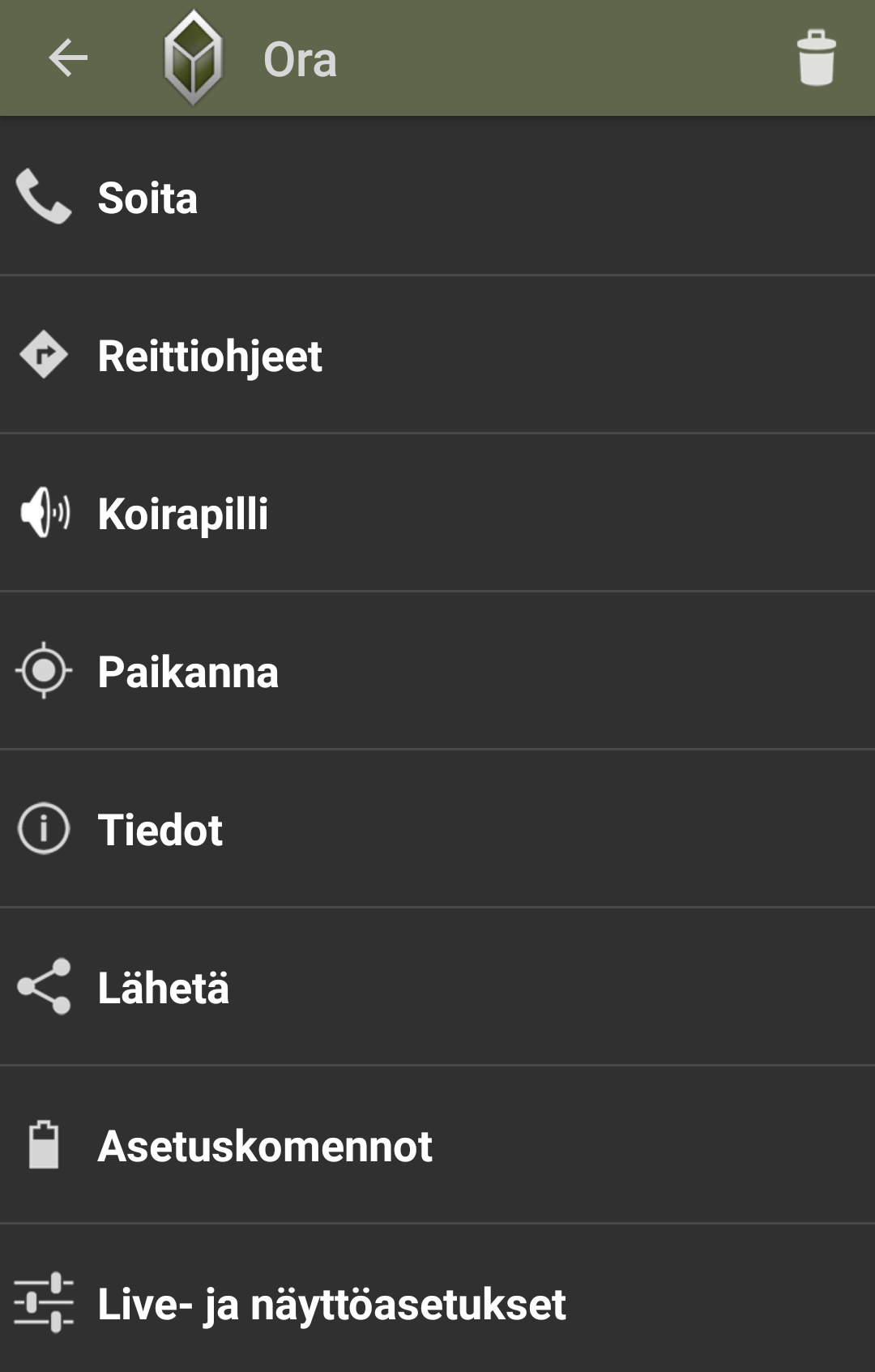Open Live- ja näyttöasetukset
This screenshot has height=1372, width=875.
coord(331,1305)
